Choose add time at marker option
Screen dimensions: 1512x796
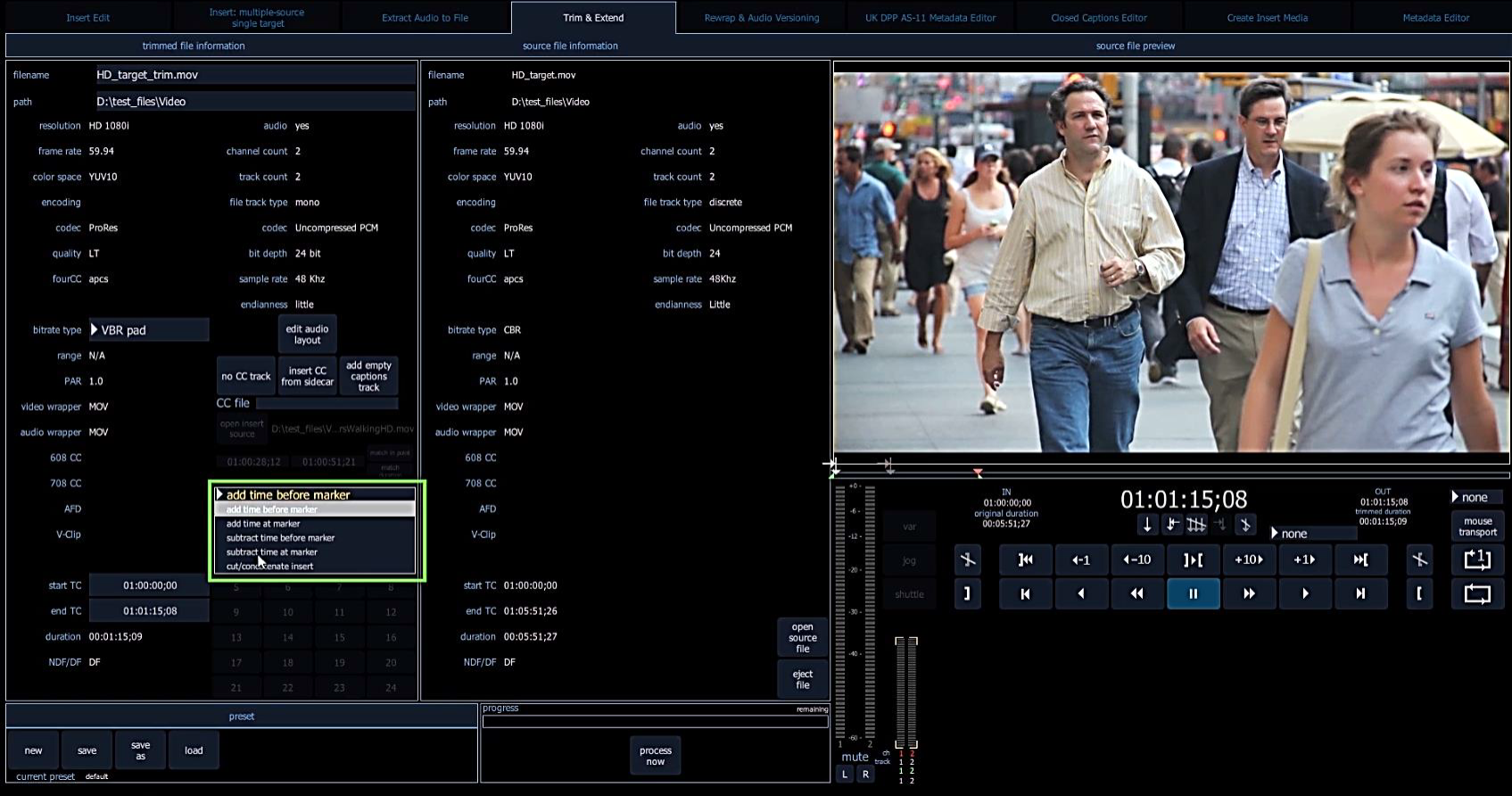click(x=315, y=524)
